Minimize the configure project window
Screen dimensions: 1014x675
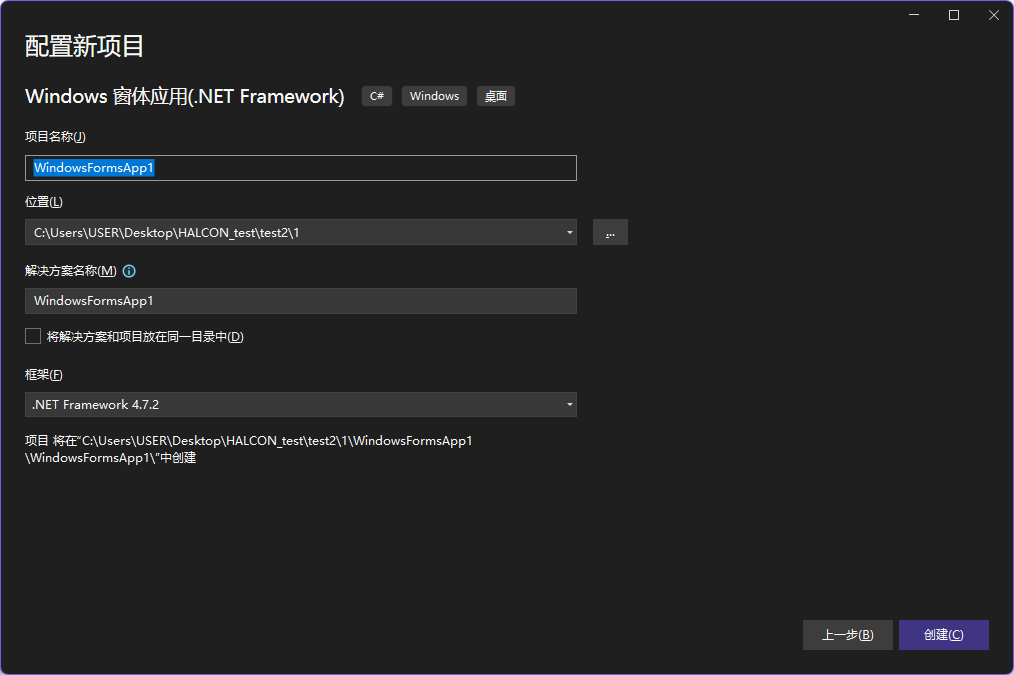pyautogui.click(x=914, y=15)
